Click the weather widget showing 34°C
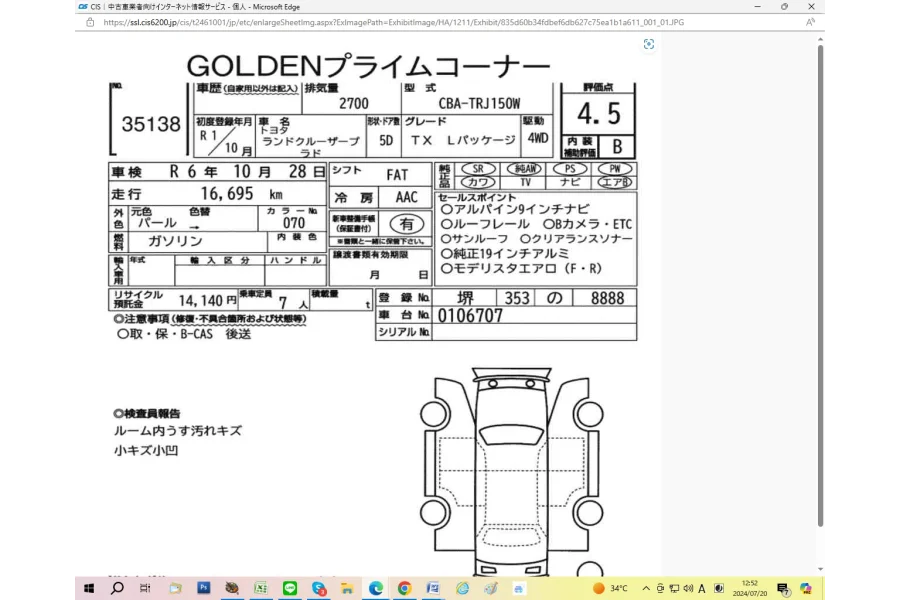900x600 pixels. coord(610,588)
